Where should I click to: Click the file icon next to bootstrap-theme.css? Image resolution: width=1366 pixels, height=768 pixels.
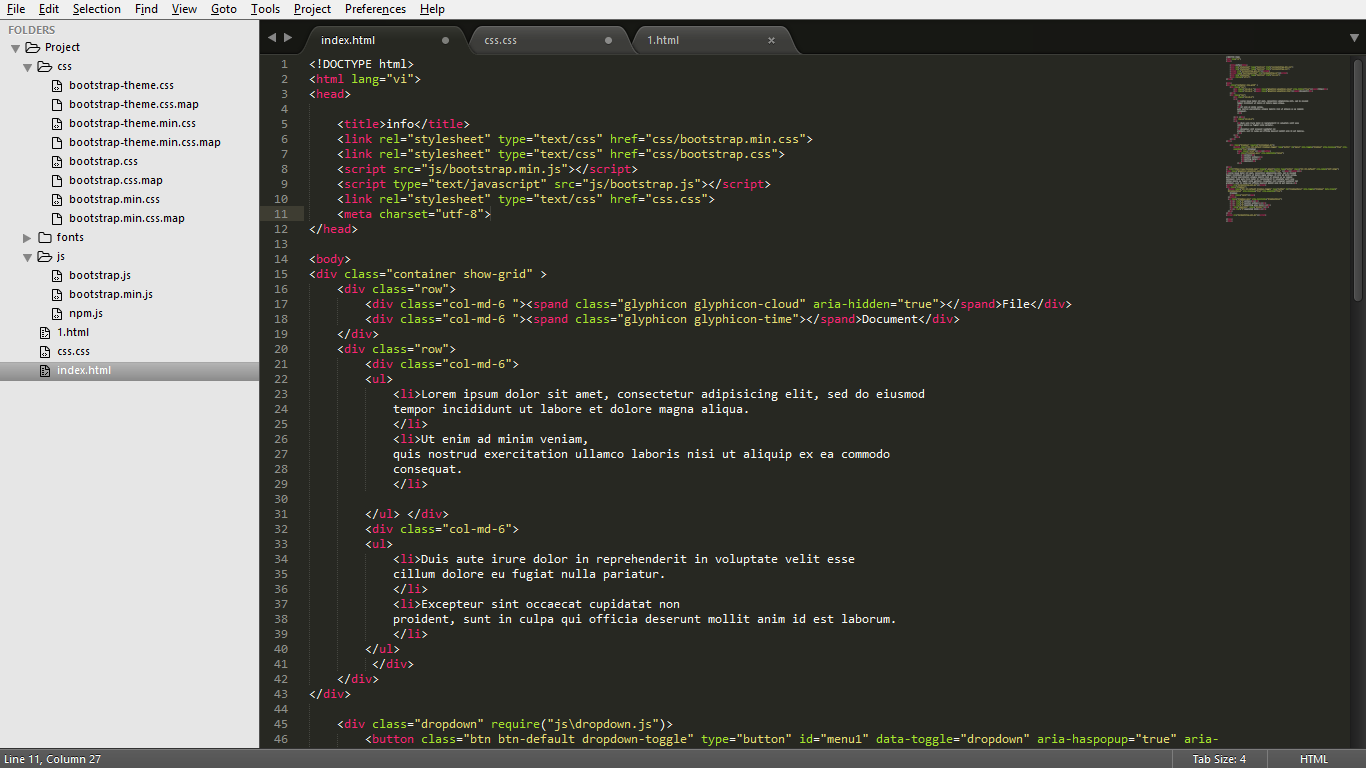point(57,86)
